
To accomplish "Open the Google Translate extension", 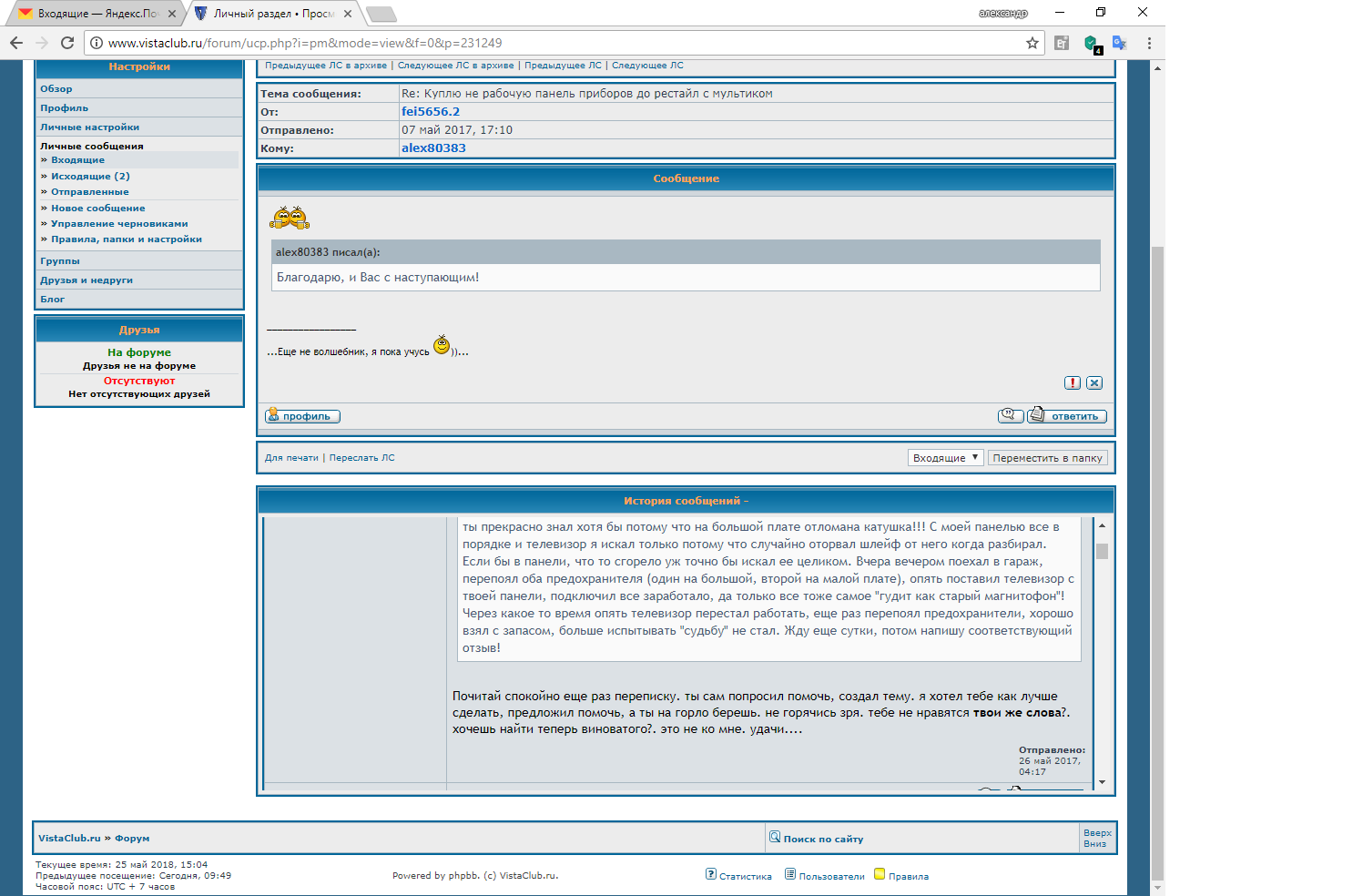I will (x=1119, y=43).
